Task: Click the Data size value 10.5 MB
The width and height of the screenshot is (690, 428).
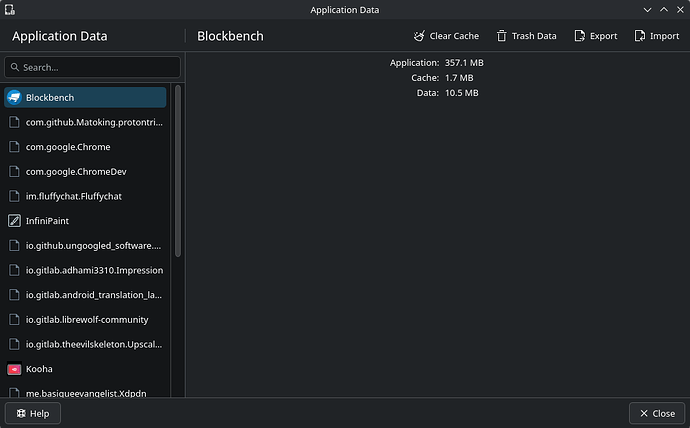Action: coord(462,93)
